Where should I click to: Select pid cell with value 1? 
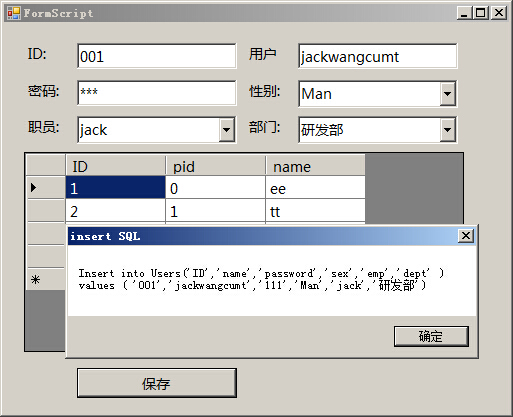pos(216,211)
